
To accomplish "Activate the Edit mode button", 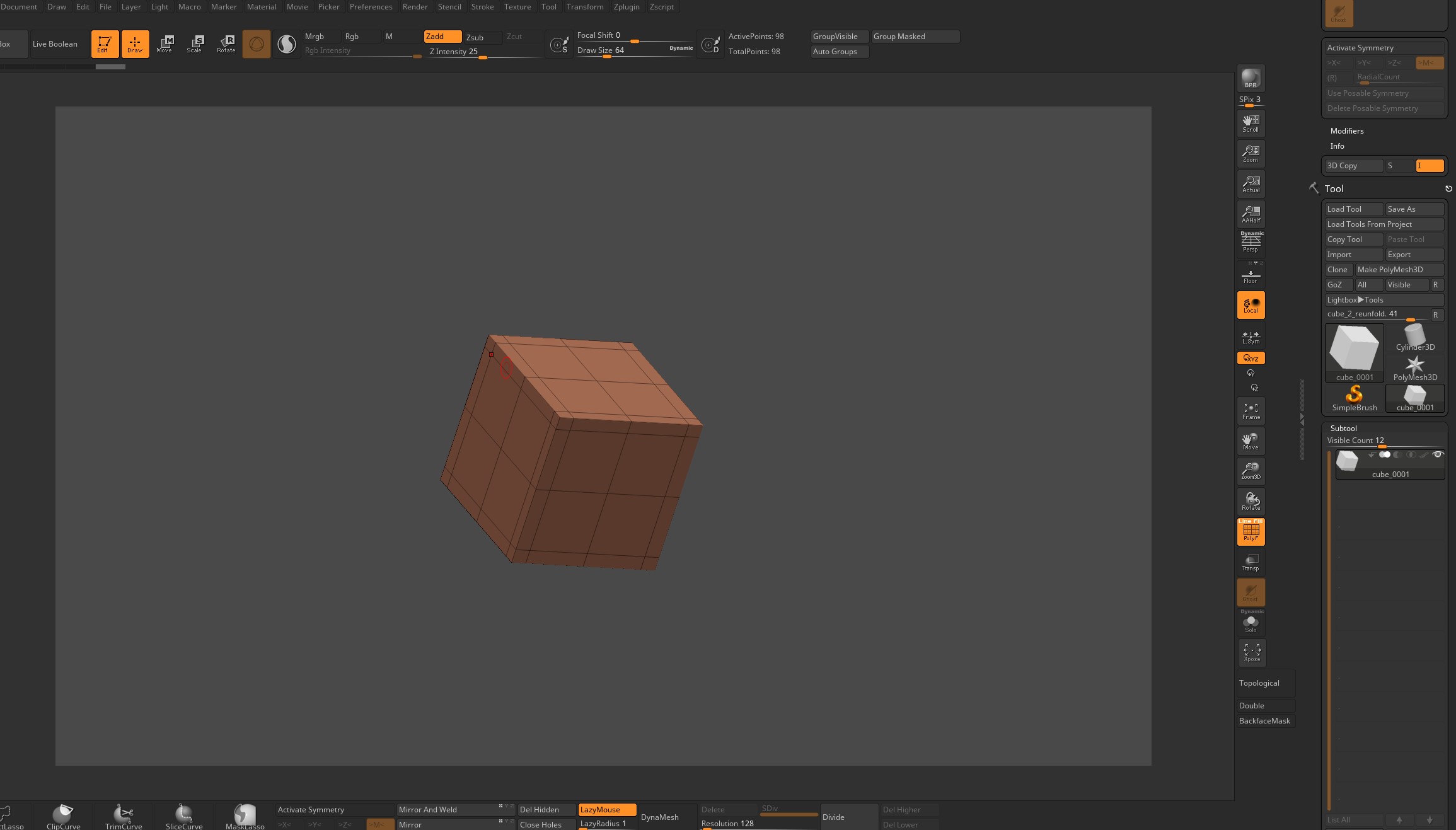I will pyautogui.click(x=105, y=44).
